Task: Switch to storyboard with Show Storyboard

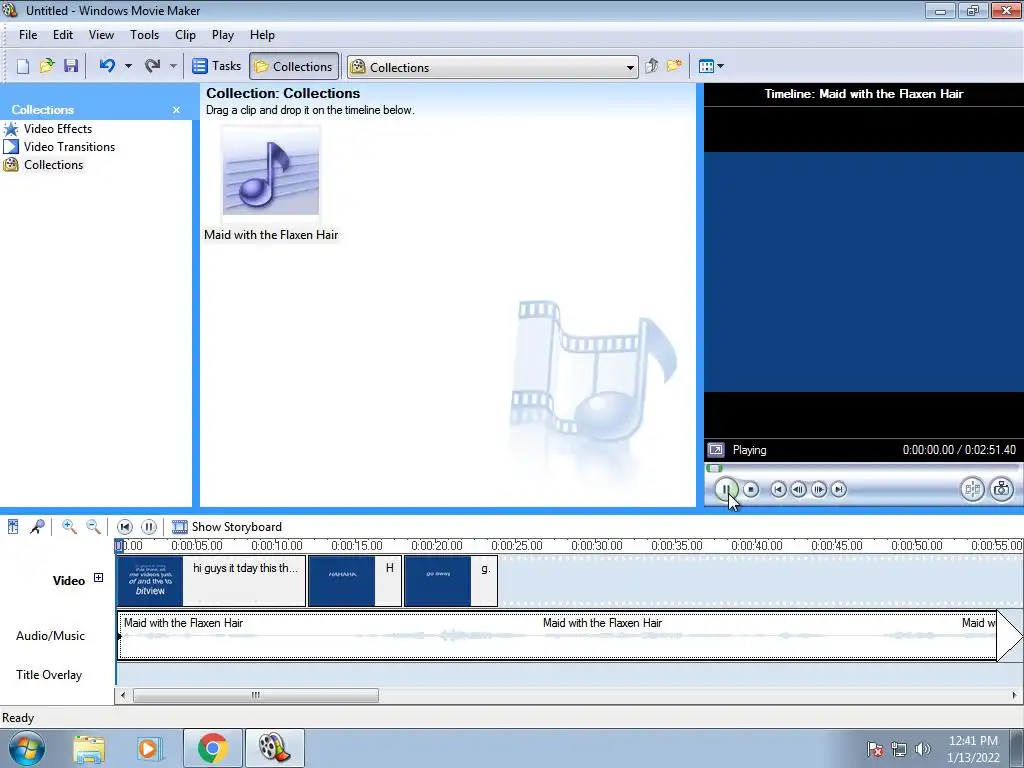Action: click(227, 527)
